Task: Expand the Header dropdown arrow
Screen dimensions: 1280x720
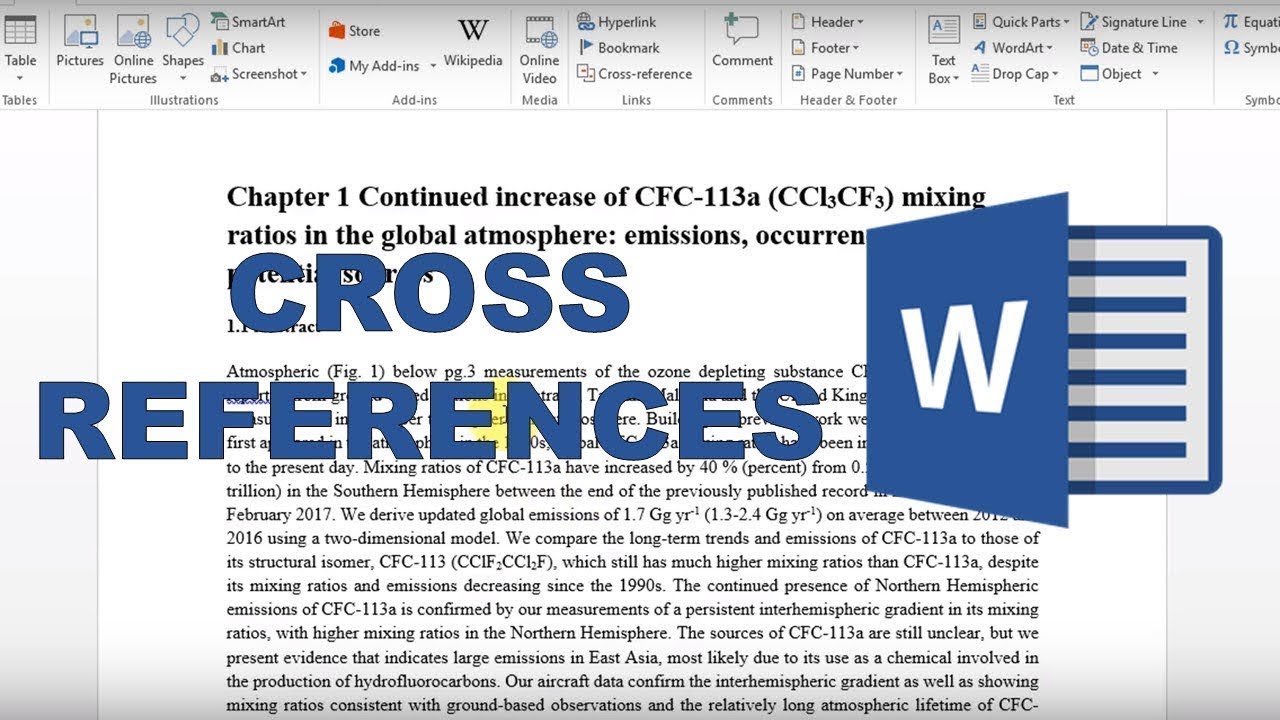Action: tap(860, 22)
